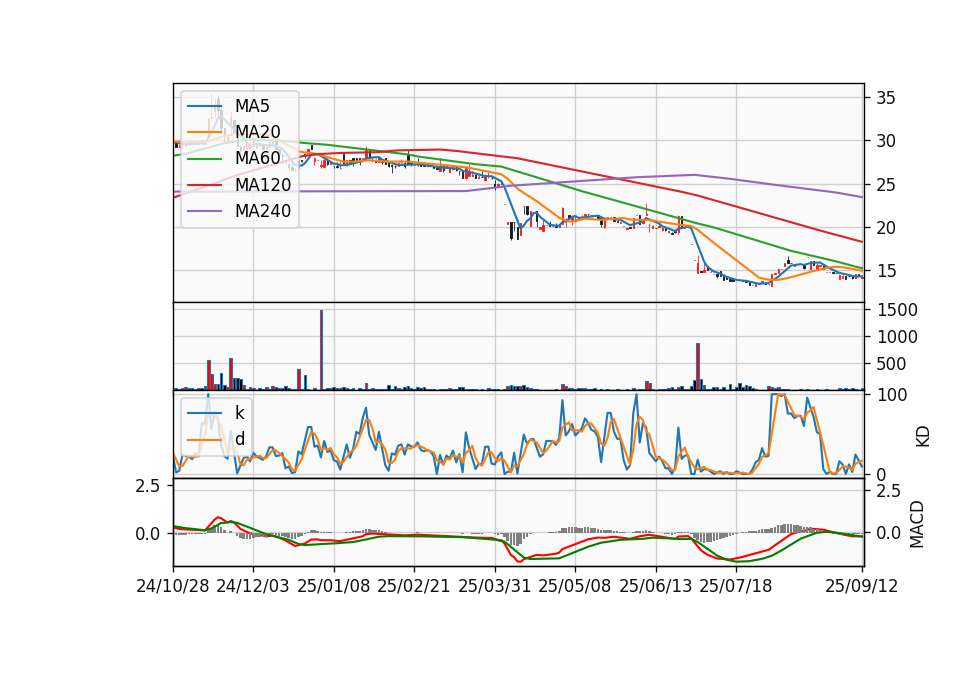
Task: Click the purple MA240 legend line sample
Action: tap(204, 211)
